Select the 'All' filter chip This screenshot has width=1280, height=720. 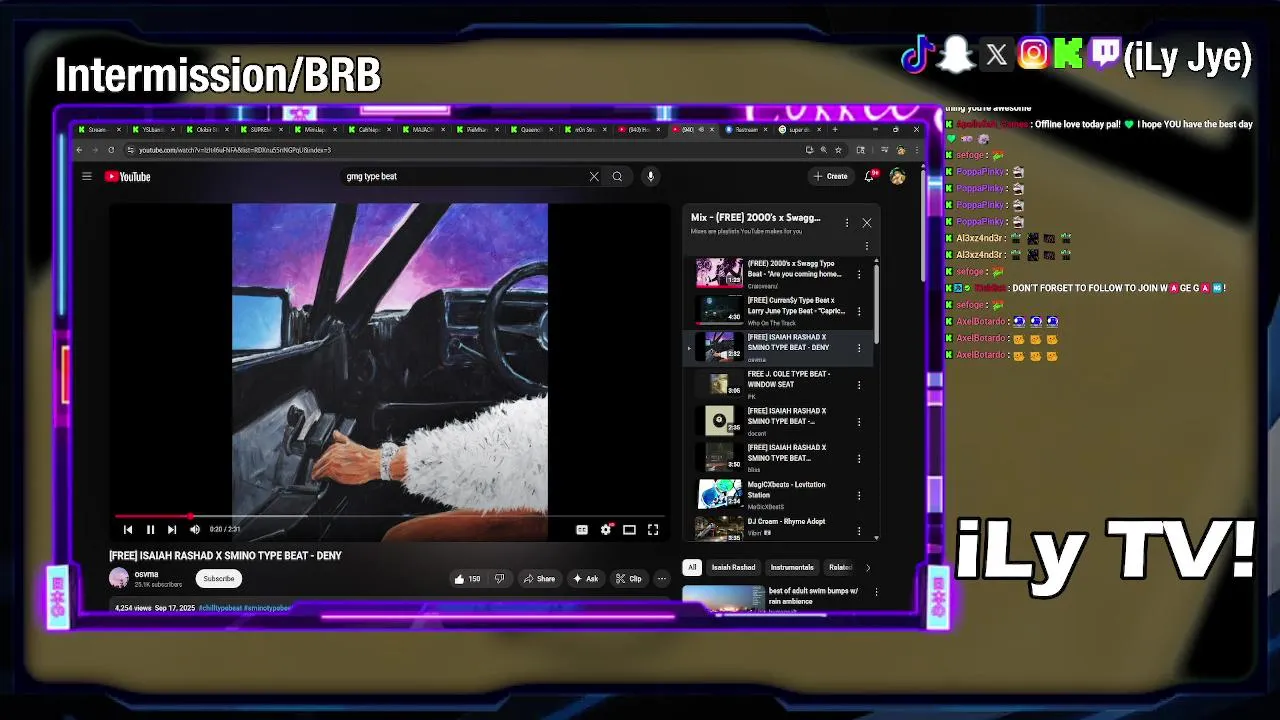pyautogui.click(x=691, y=567)
